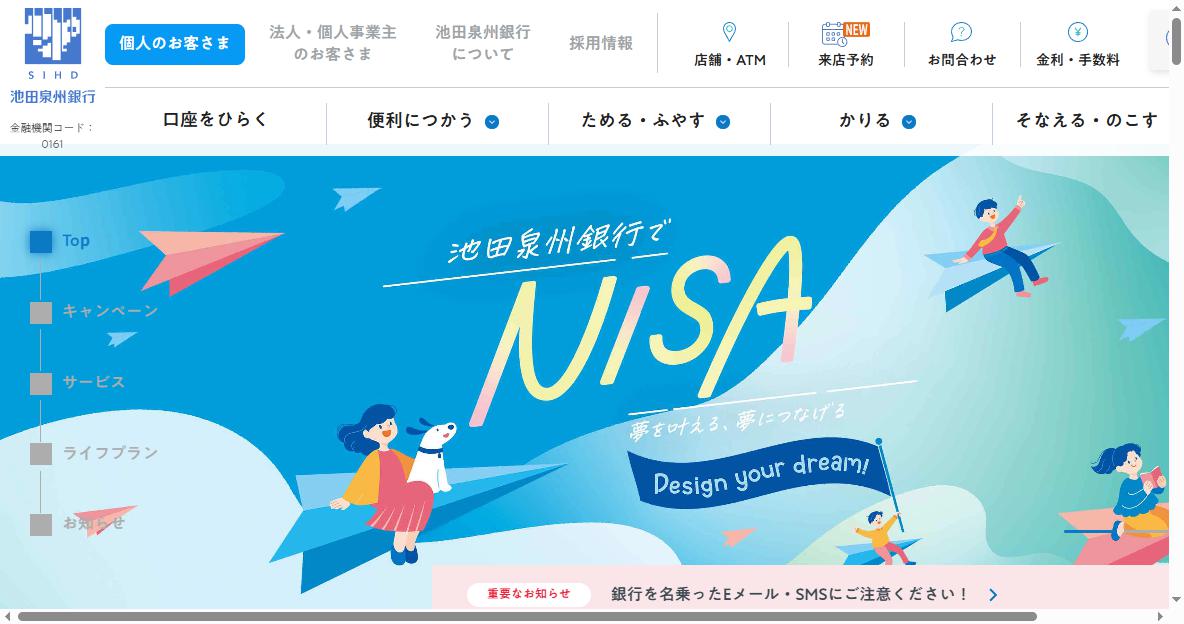Select the ライフプラン square marker

point(41,454)
